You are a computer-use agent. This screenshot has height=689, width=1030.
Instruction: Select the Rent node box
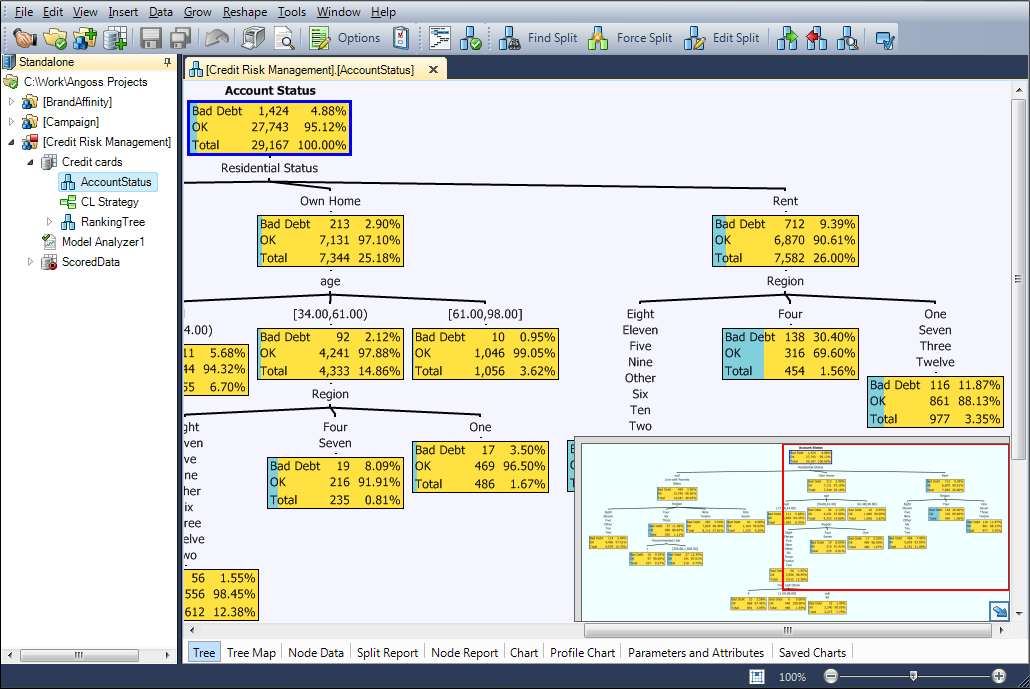pos(785,241)
